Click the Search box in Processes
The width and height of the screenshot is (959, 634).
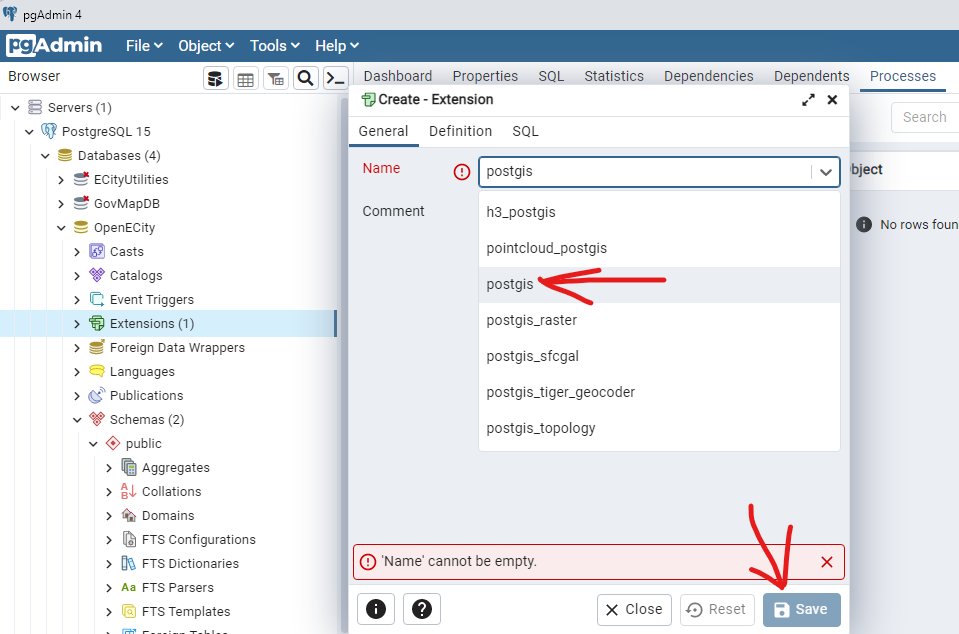pos(925,117)
